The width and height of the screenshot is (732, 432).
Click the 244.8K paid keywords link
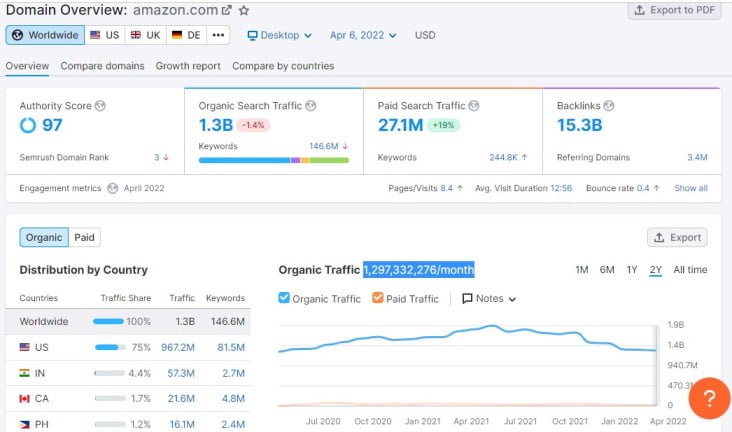[503, 157]
